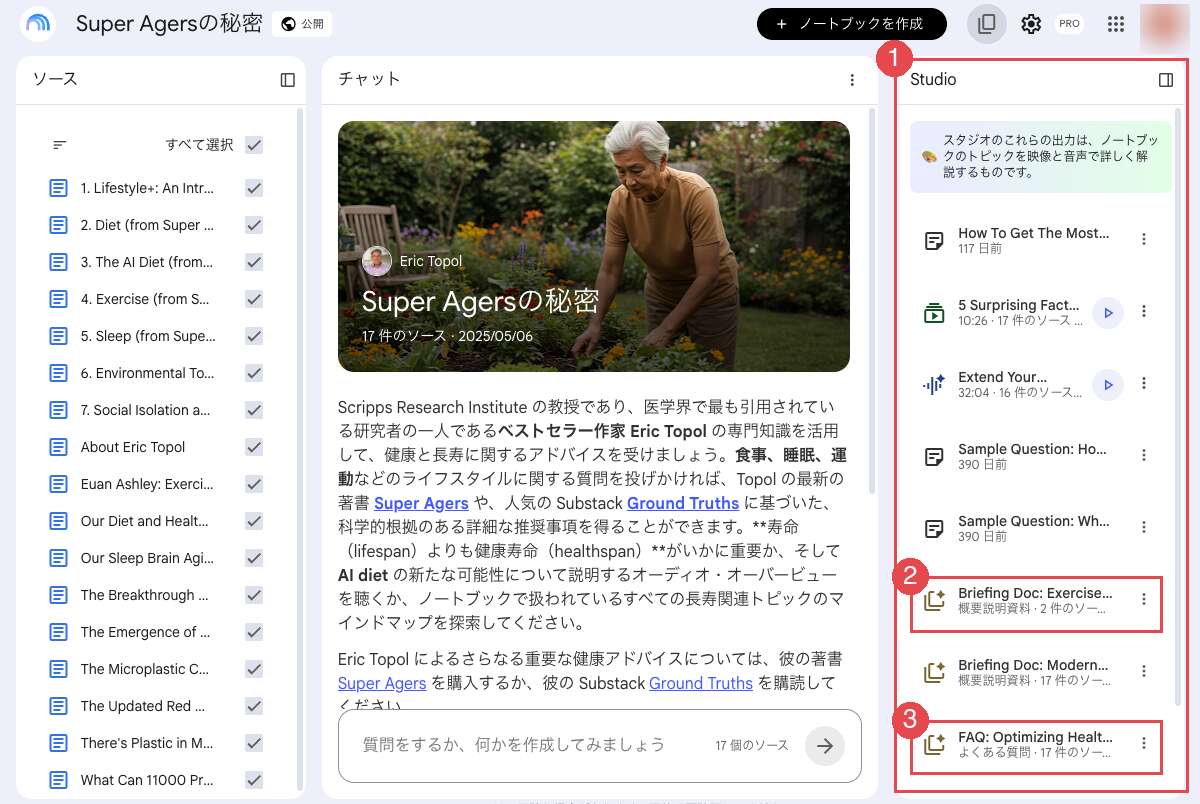Screen dimensions: 1200x804
Task: Create a new notebook with ノートブックを作成
Action: [852, 24]
